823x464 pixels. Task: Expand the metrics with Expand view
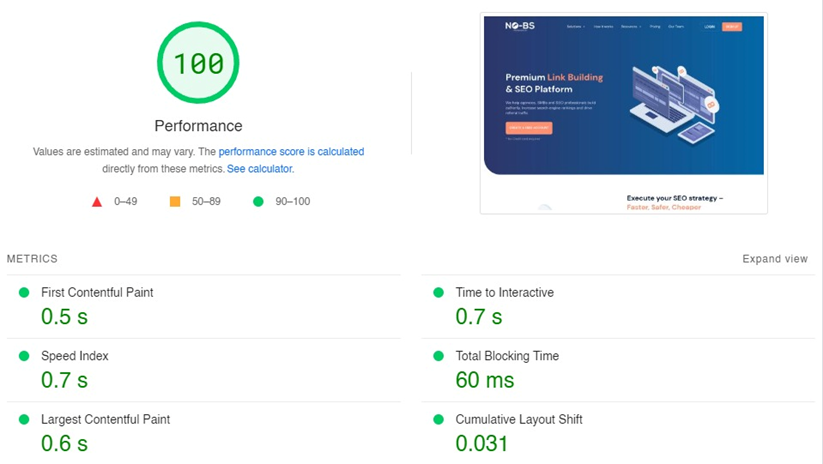[774, 259]
